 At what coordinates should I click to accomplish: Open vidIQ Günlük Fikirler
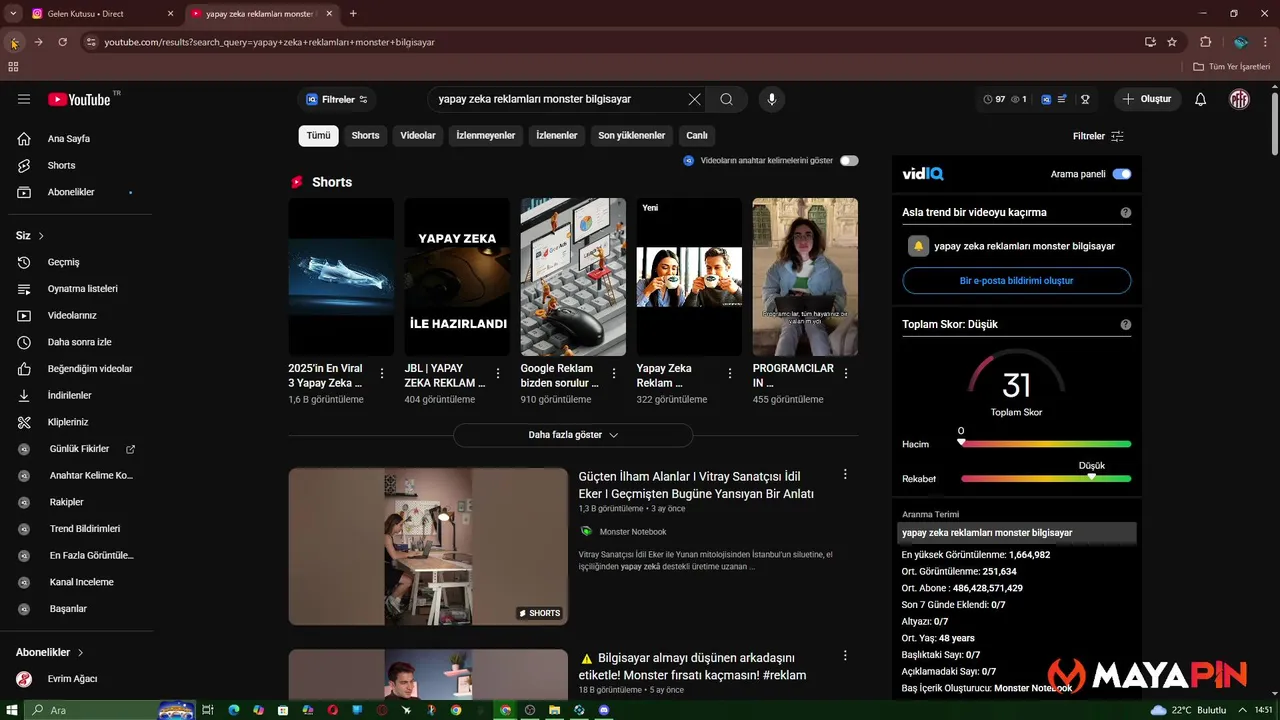pos(80,449)
